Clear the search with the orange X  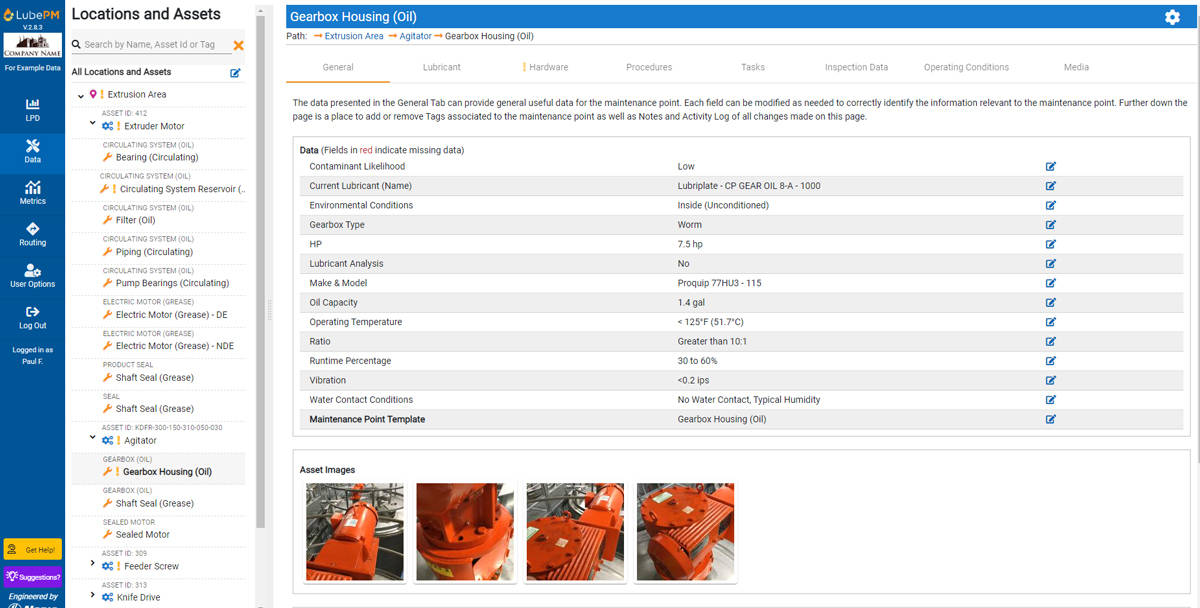(238, 45)
